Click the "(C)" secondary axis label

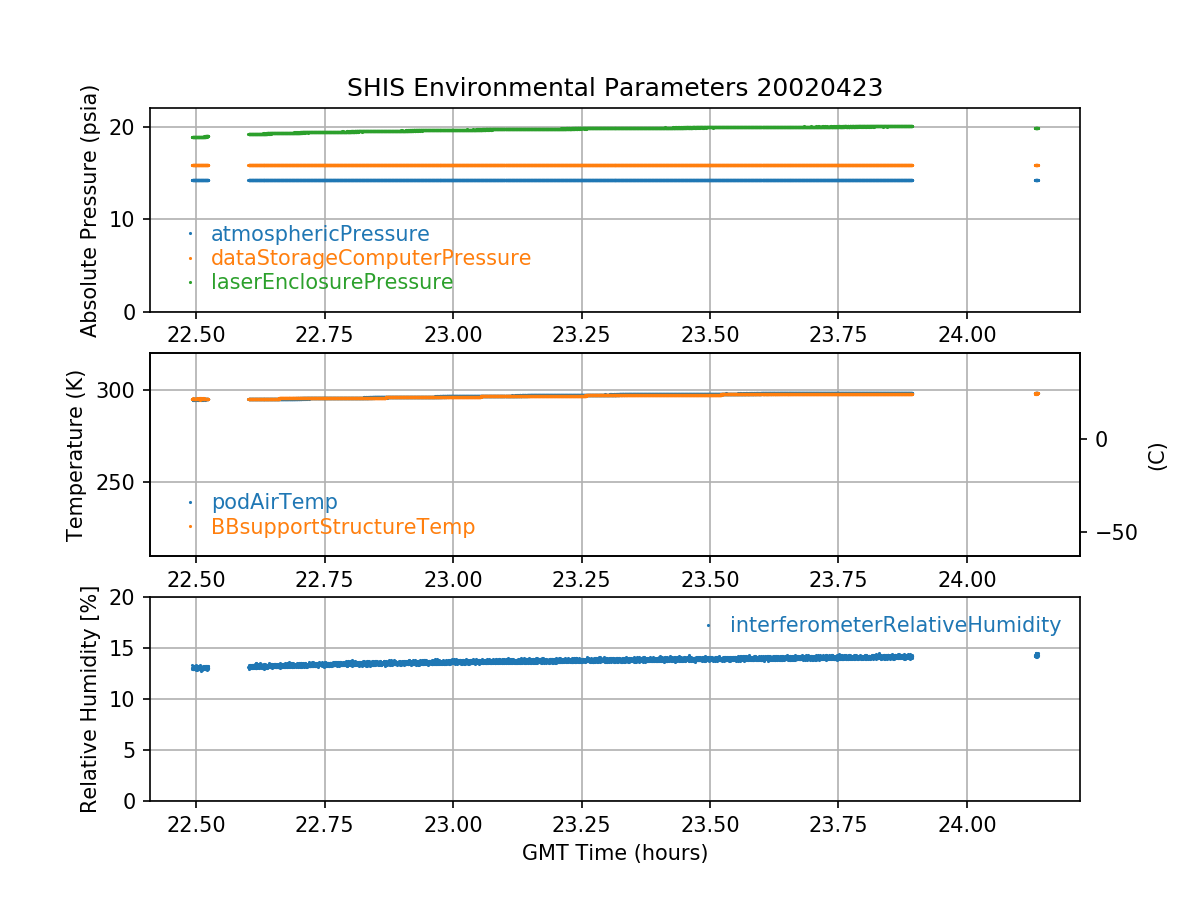1157,455
